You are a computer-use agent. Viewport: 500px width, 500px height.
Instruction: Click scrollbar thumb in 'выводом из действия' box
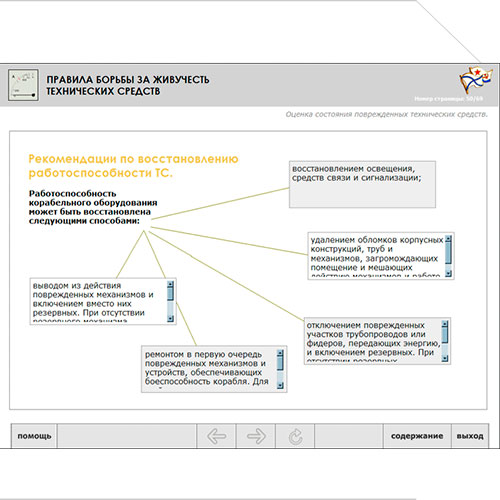pos(170,294)
